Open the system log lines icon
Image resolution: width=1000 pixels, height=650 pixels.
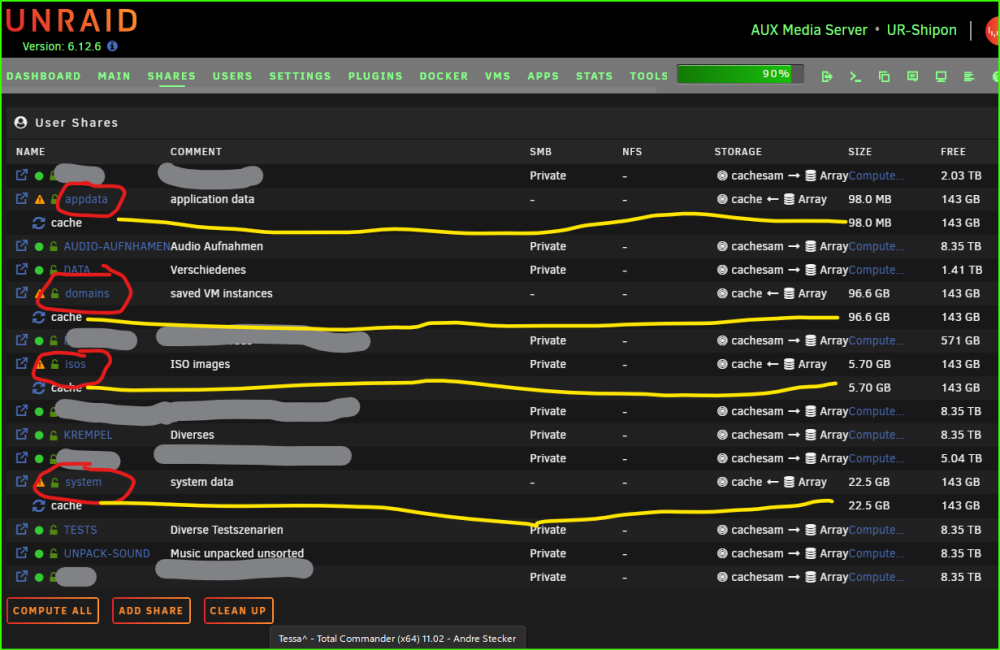coord(969,77)
